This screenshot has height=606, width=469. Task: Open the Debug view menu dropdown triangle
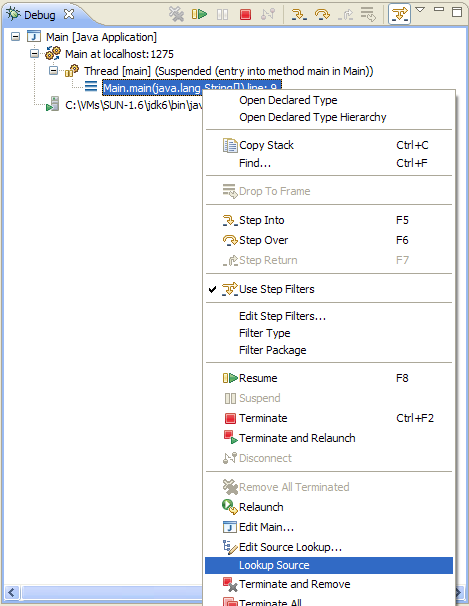(420, 10)
